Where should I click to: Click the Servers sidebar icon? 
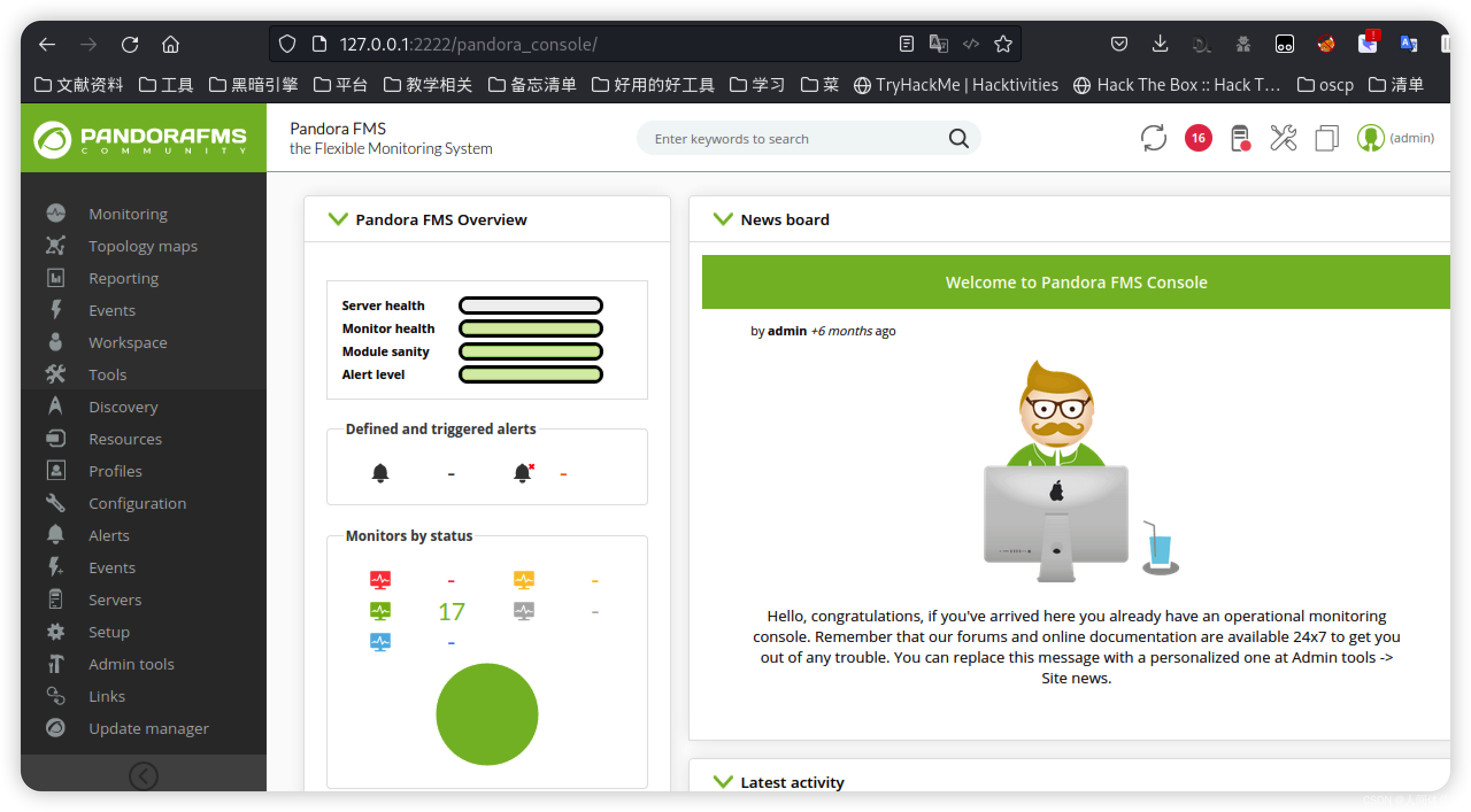coord(56,600)
